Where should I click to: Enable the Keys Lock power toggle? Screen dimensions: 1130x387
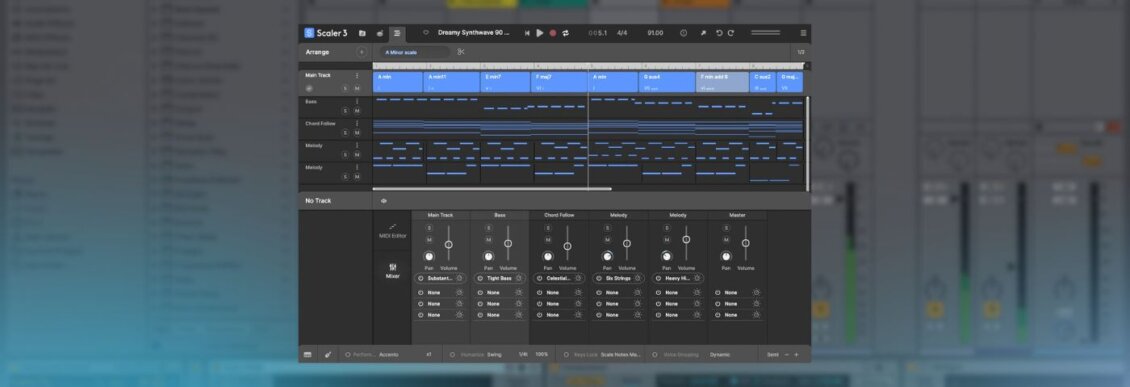tap(566, 355)
